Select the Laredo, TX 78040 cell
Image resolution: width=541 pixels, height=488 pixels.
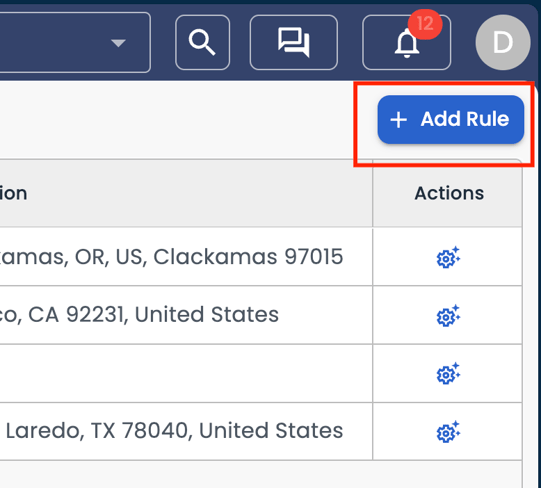pyautogui.click(x=186, y=431)
